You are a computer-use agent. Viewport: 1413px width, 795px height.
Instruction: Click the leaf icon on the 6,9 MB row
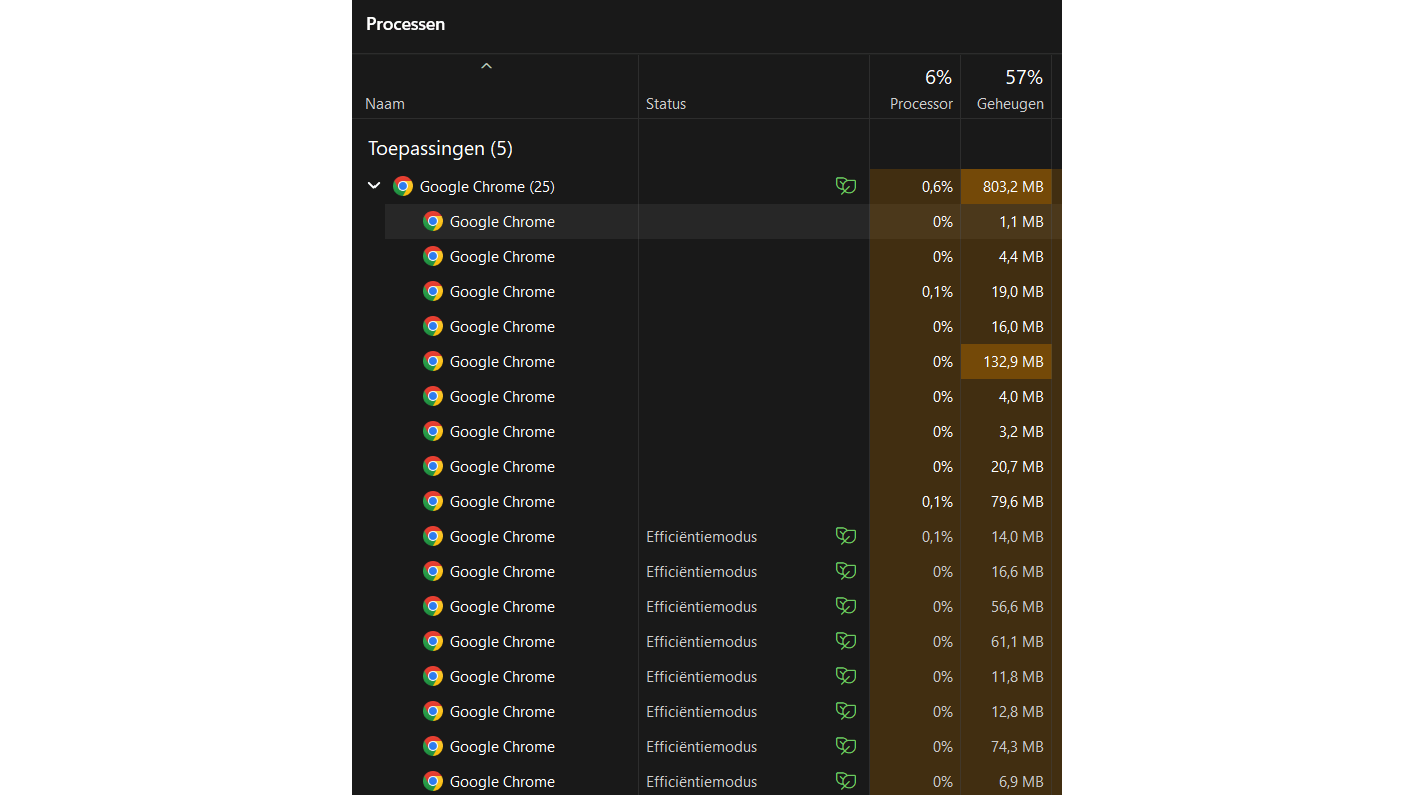[846, 781]
